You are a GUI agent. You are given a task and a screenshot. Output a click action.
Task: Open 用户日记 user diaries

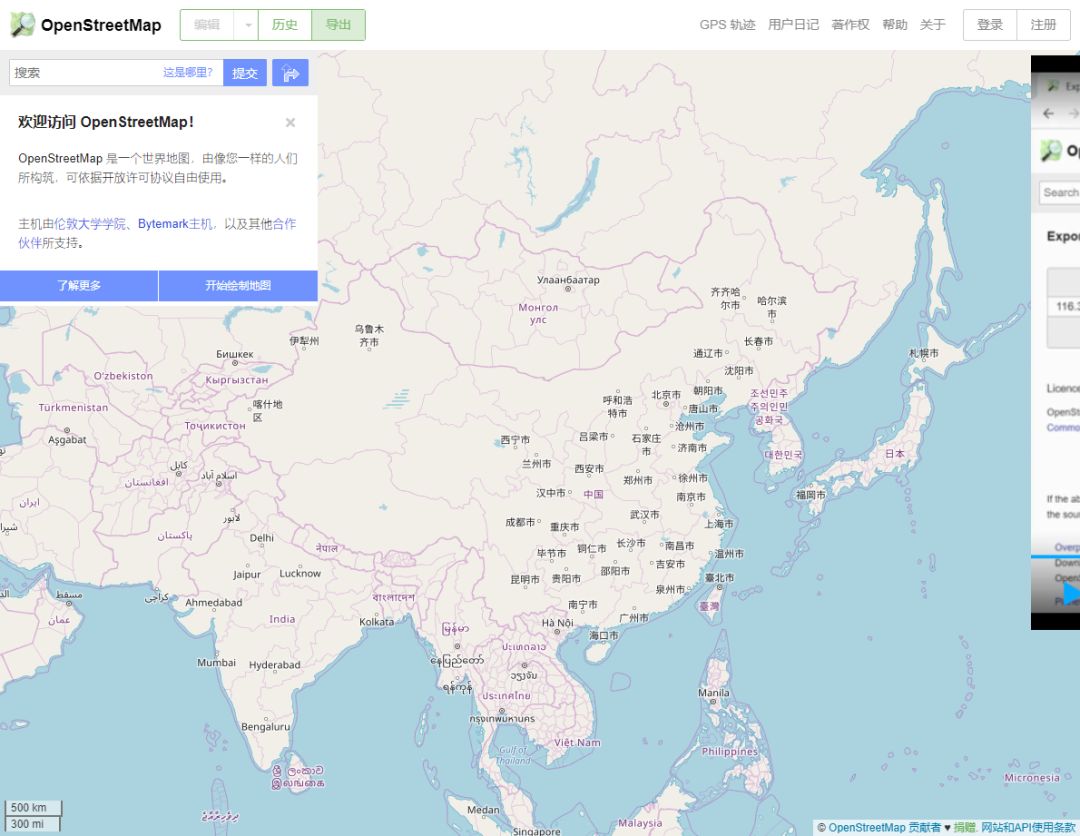[793, 25]
